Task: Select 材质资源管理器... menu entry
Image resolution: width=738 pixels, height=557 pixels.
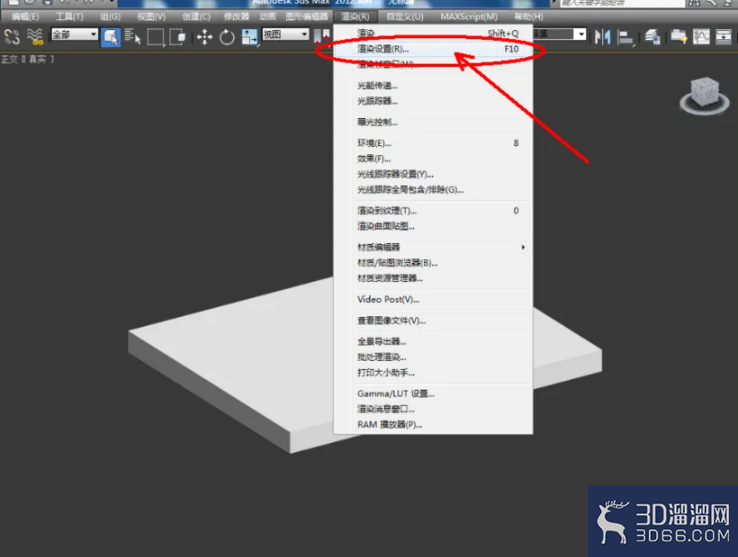Action: [x=433, y=278]
